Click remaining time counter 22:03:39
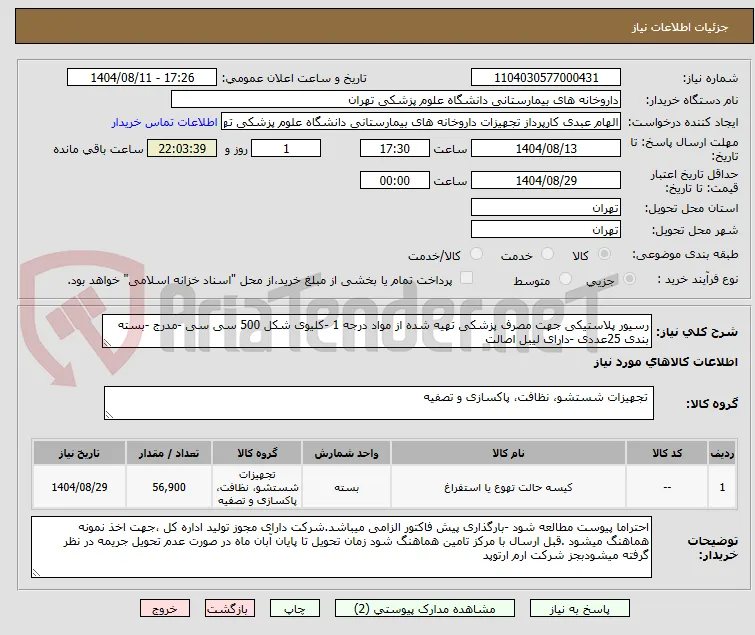 182,148
